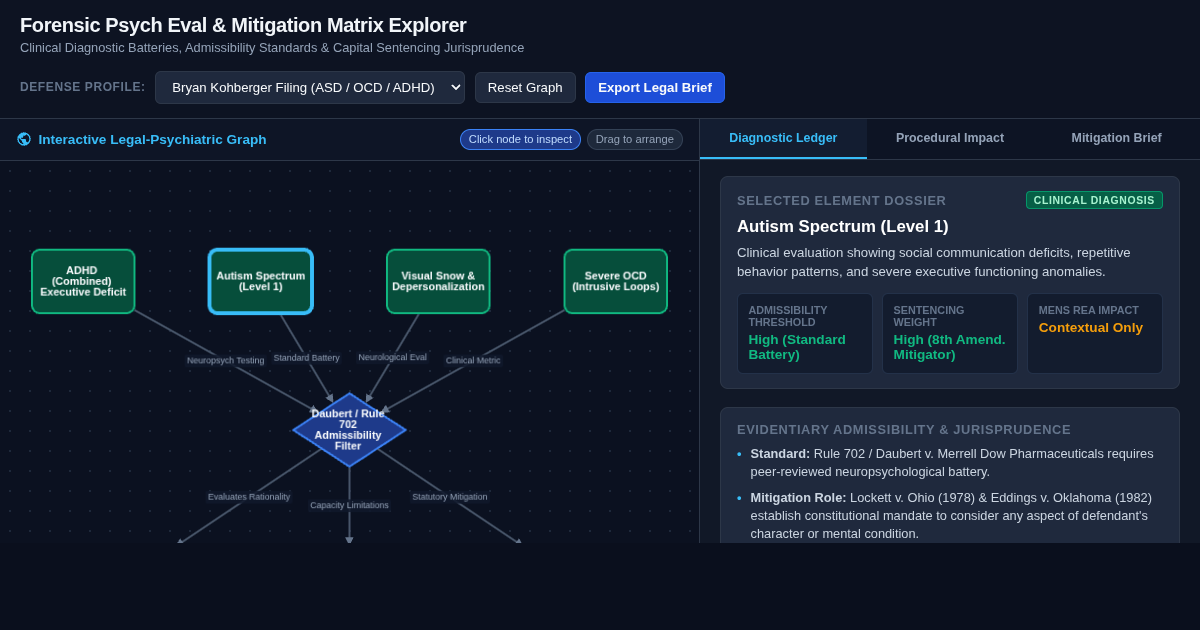Image resolution: width=1200 pixels, height=630 pixels.
Task: Click the Statutory Mitigation edge label
Action: [x=450, y=496]
